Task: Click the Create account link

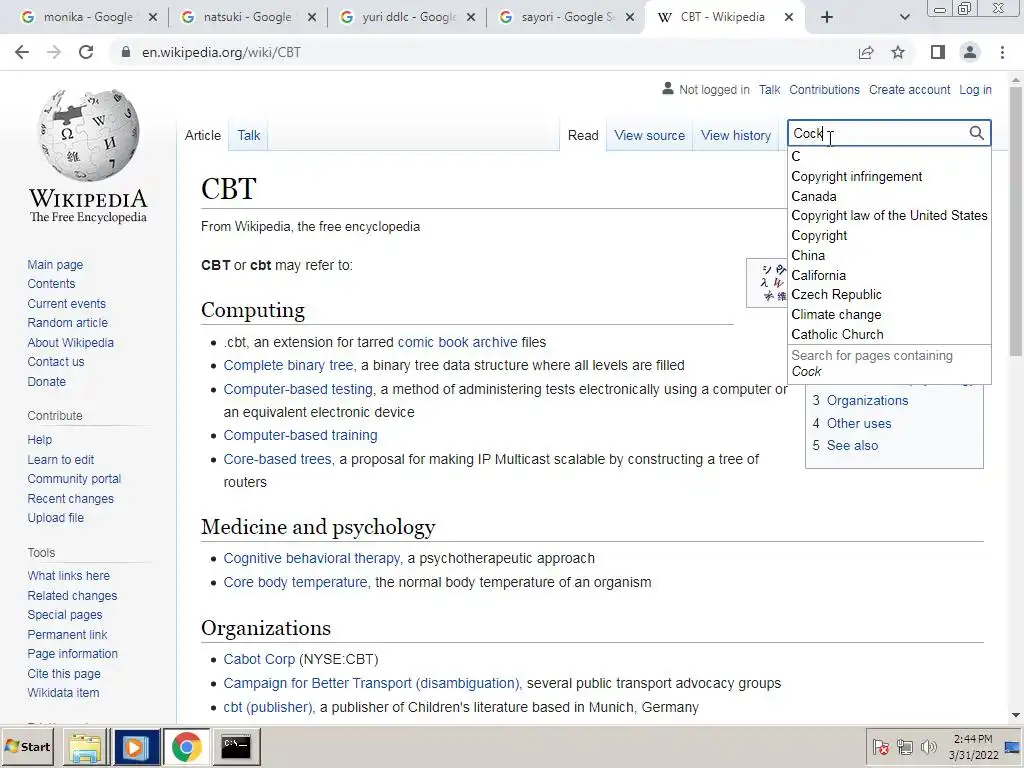Action: pyautogui.click(x=909, y=89)
